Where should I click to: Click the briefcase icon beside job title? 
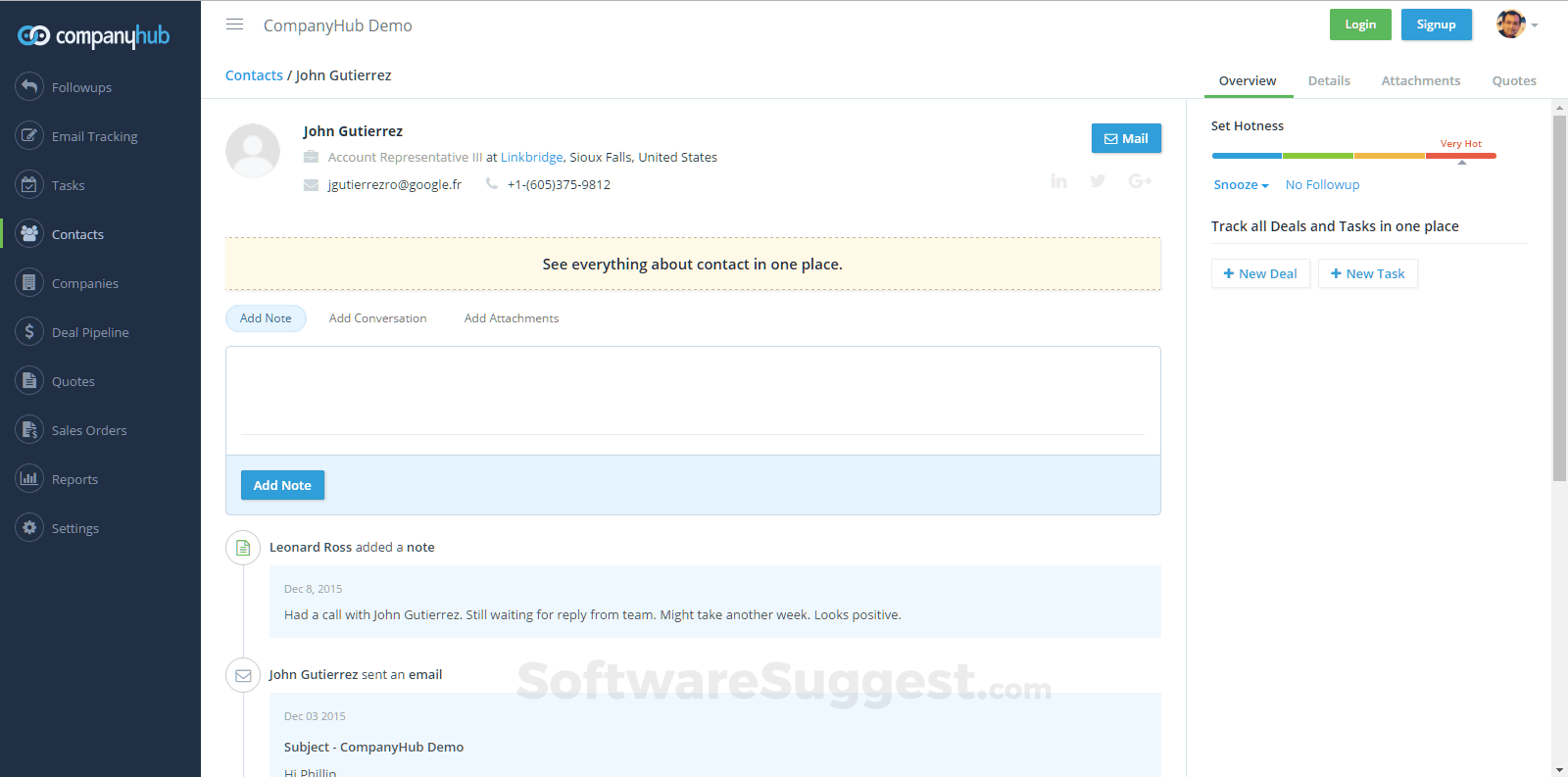311,157
